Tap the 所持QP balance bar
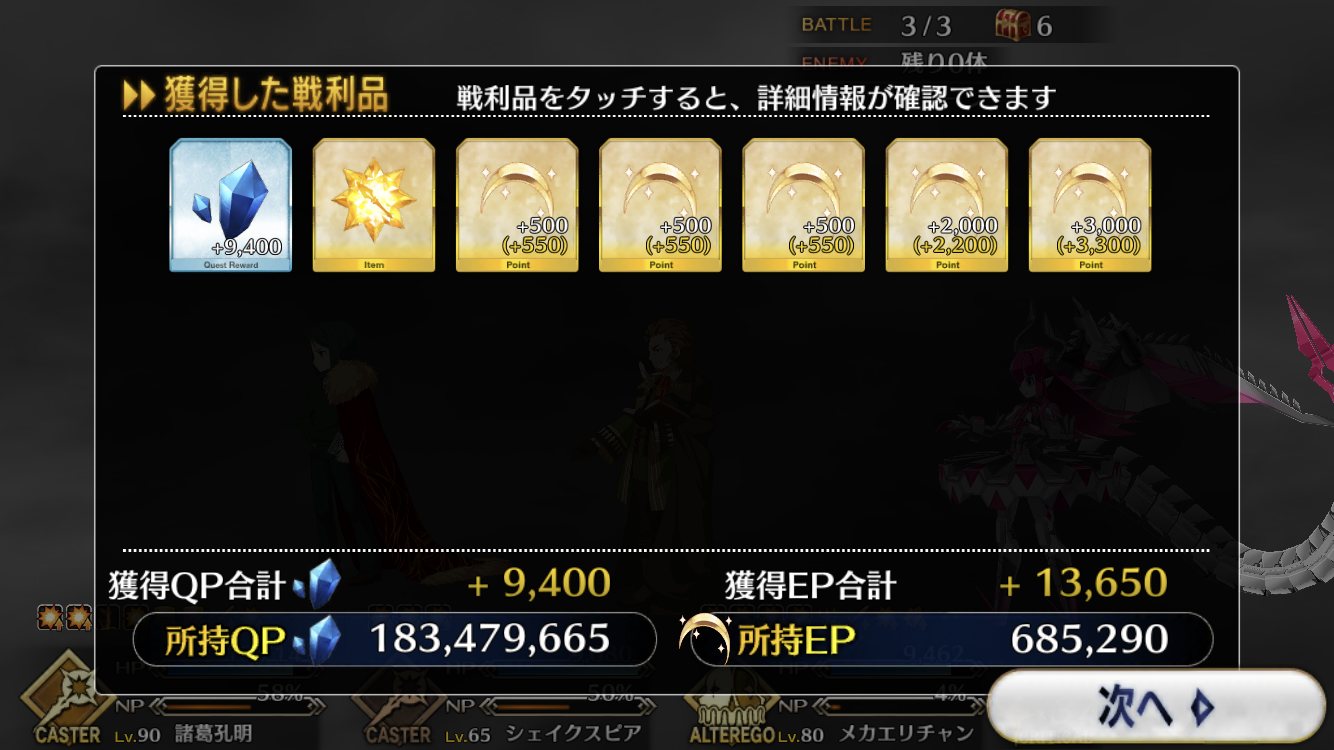The image size is (1334, 750). click(394, 639)
